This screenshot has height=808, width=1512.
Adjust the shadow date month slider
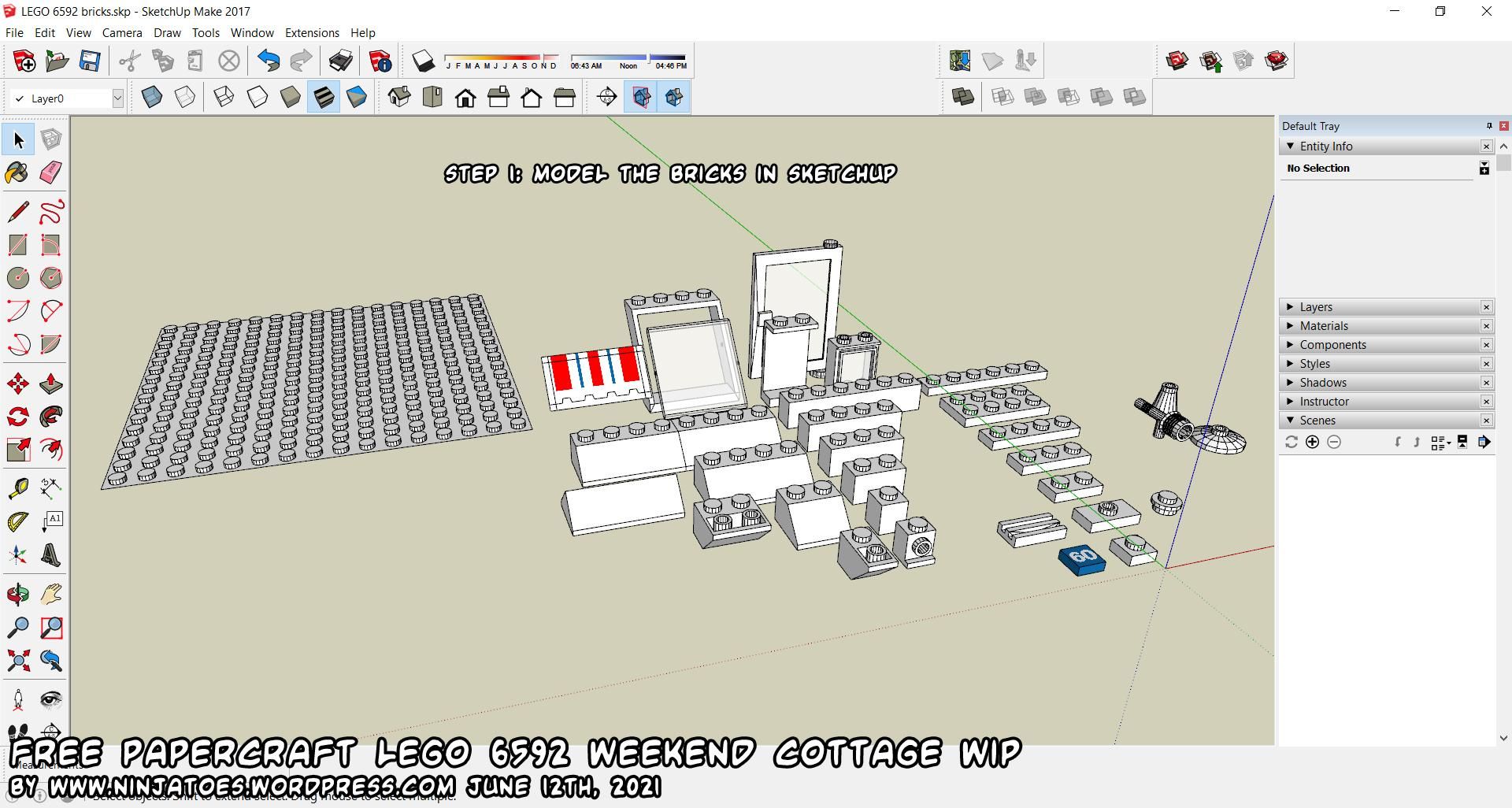pos(502,58)
